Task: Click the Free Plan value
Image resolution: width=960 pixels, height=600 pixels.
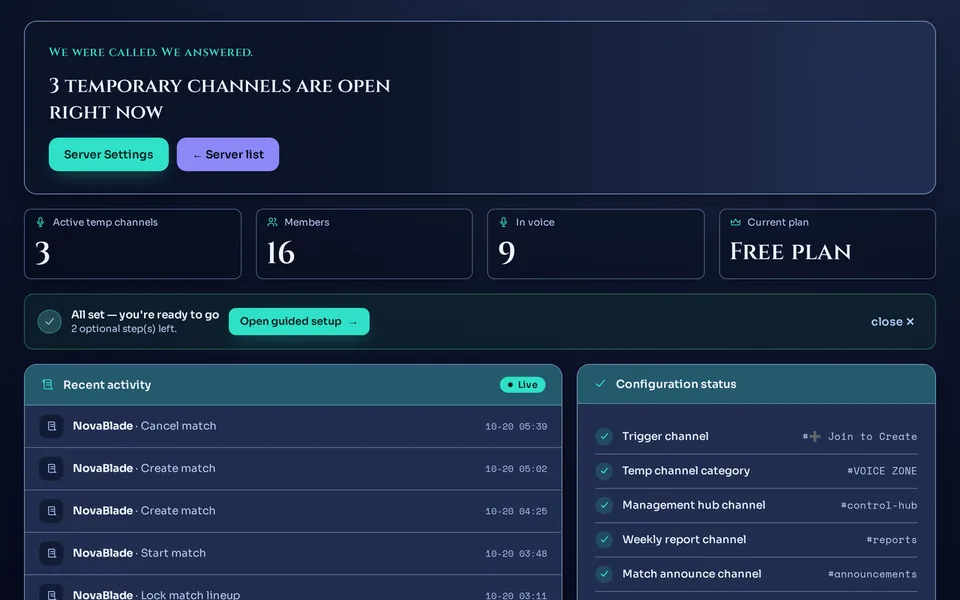Action: click(x=790, y=252)
